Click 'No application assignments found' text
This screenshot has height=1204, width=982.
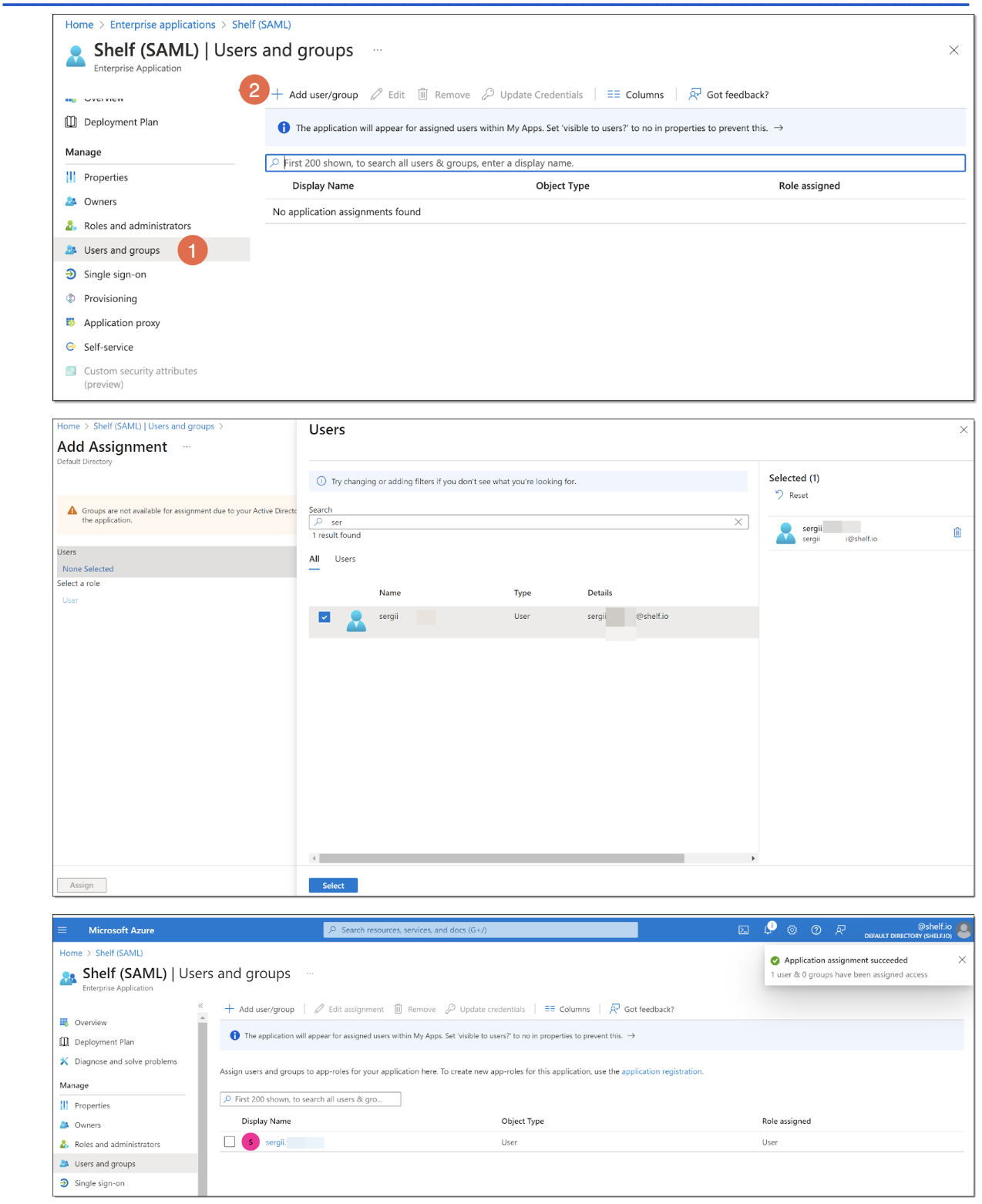click(x=347, y=212)
